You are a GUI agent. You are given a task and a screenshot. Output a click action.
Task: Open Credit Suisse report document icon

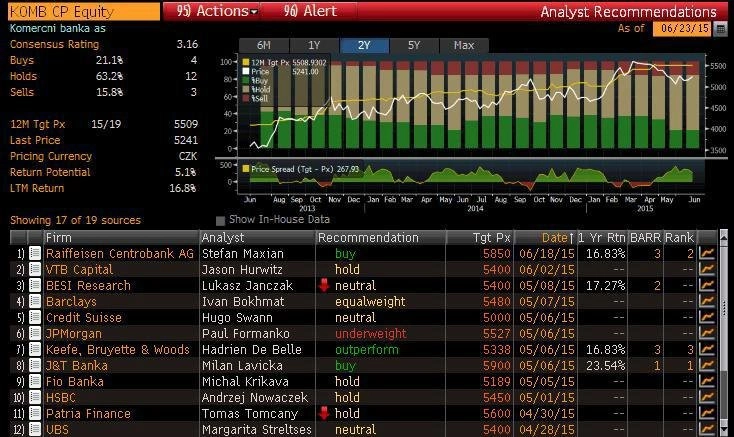(x=35, y=317)
